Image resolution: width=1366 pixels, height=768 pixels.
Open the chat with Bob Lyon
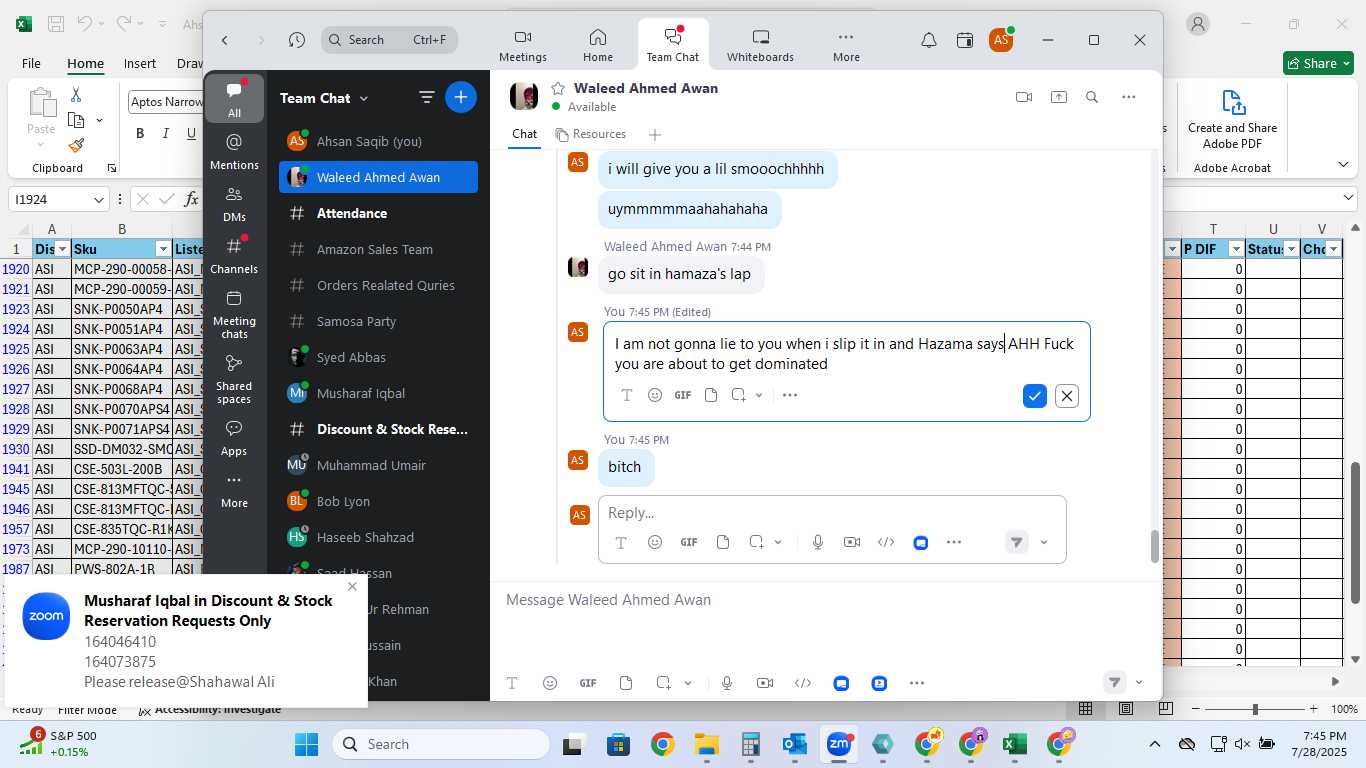pyautogui.click(x=378, y=501)
